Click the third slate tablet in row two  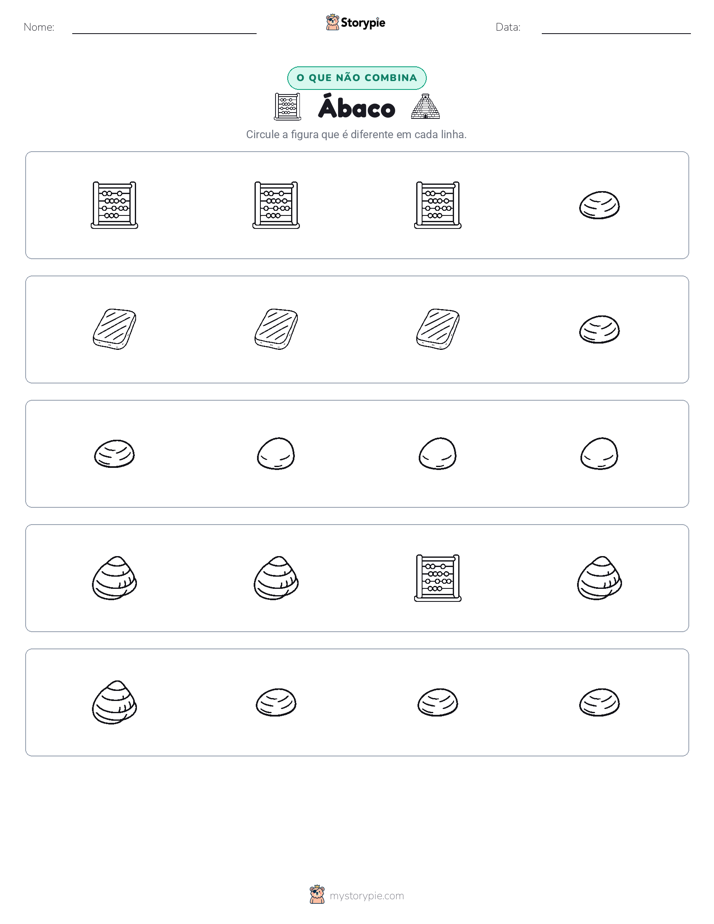438,329
